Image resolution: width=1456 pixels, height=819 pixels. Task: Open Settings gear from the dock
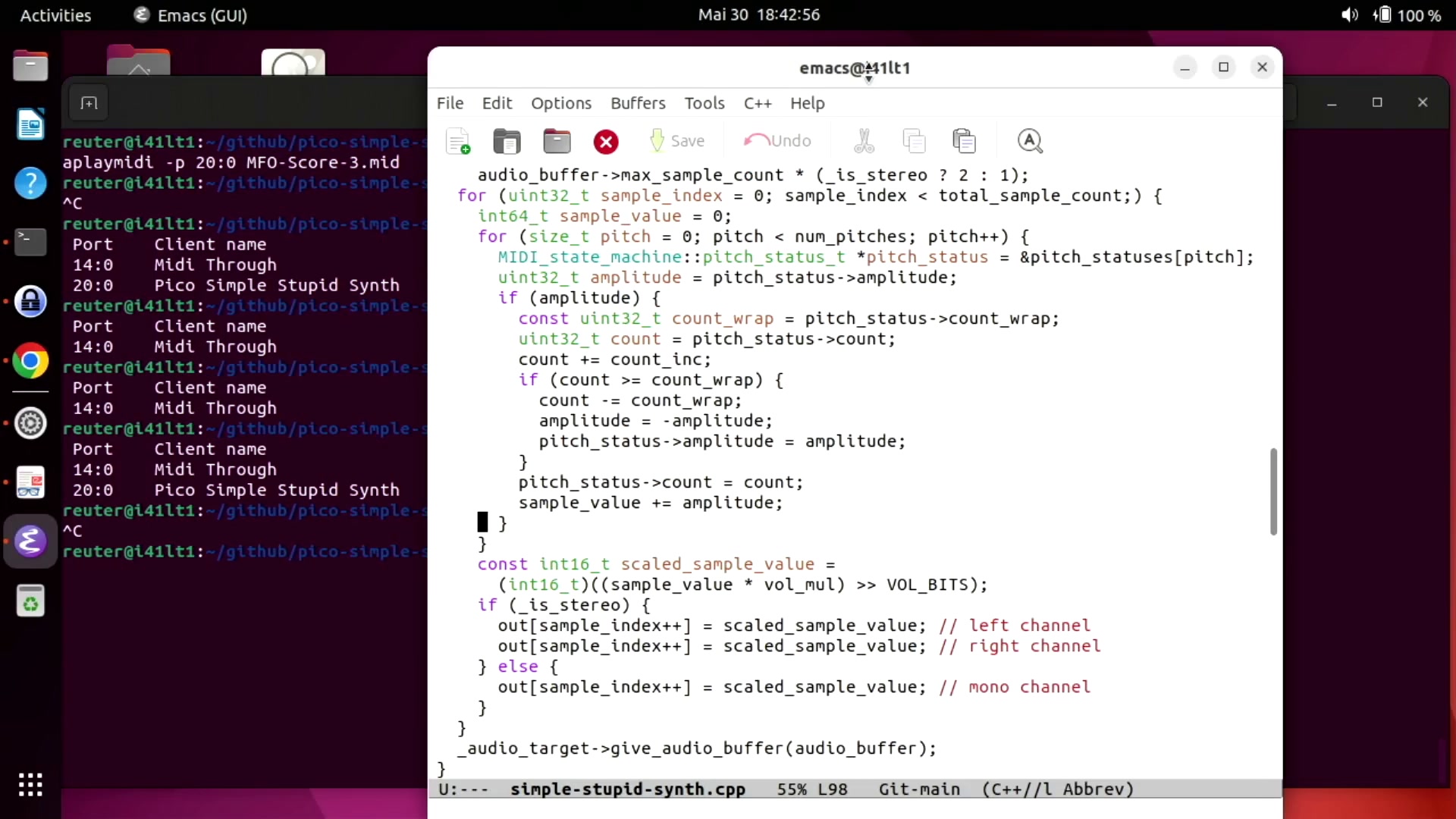30,423
